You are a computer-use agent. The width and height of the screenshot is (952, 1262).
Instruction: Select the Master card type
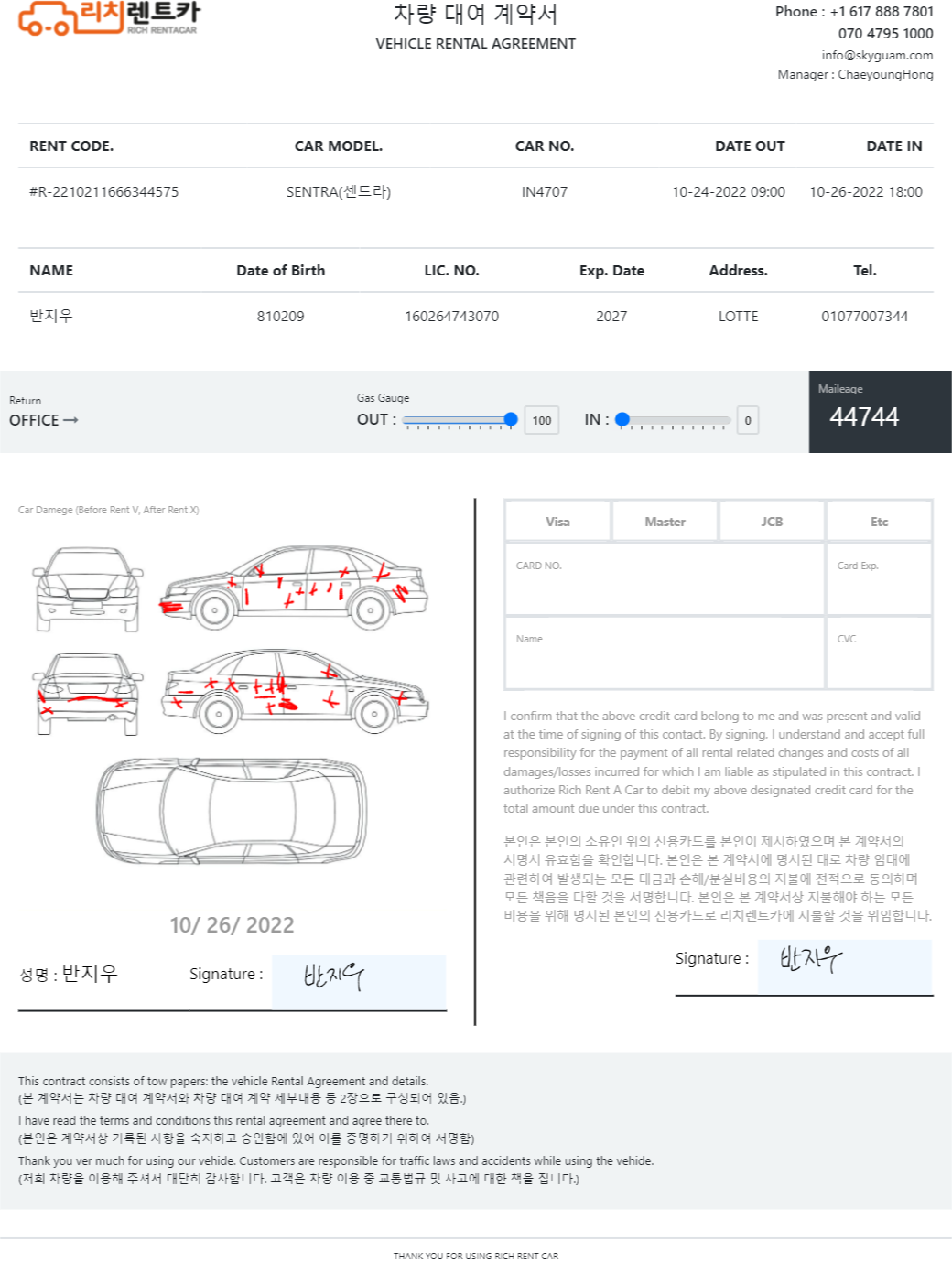pyautogui.click(x=665, y=522)
